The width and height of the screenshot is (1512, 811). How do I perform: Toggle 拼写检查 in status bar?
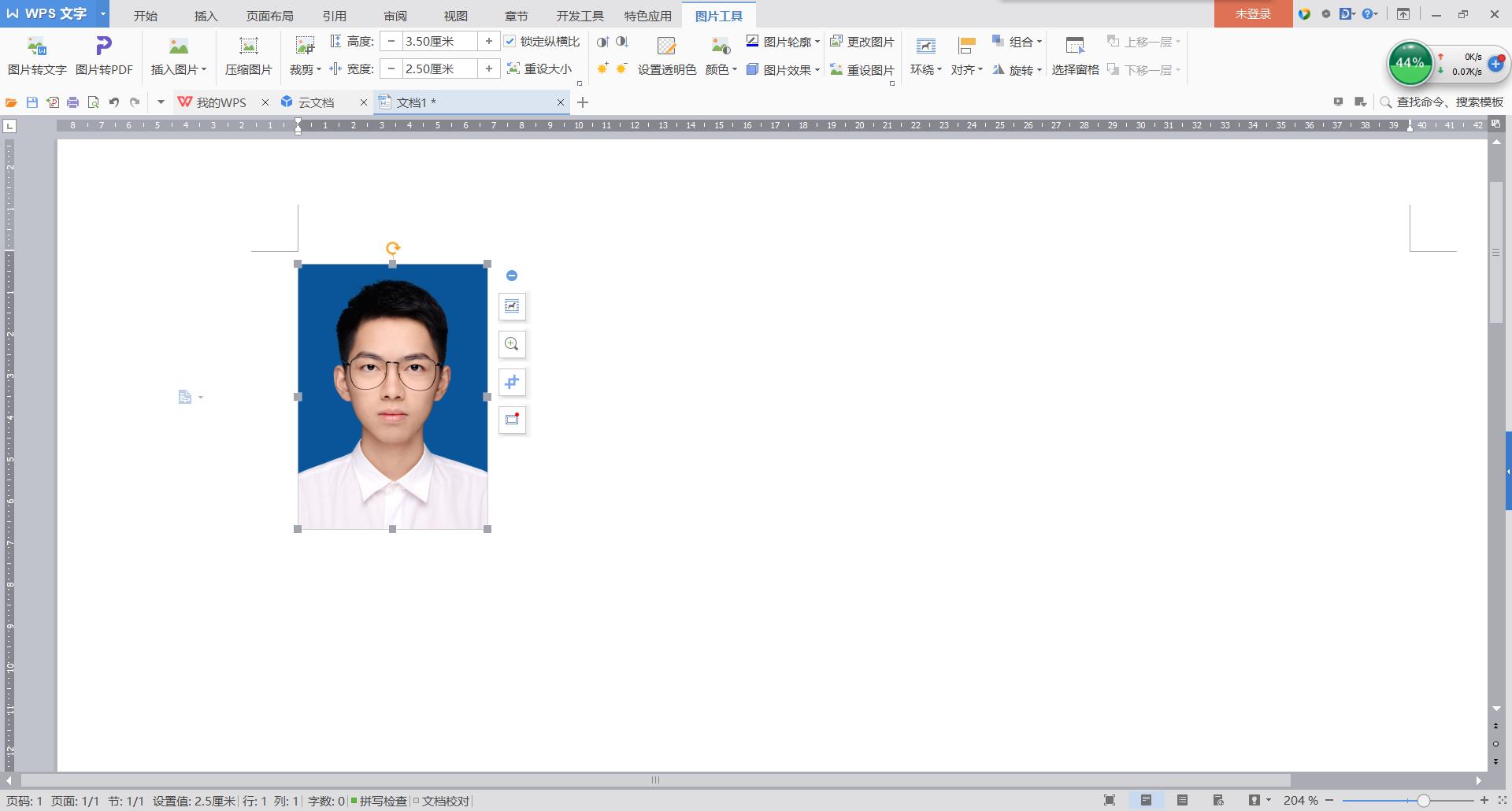(379, 801)
